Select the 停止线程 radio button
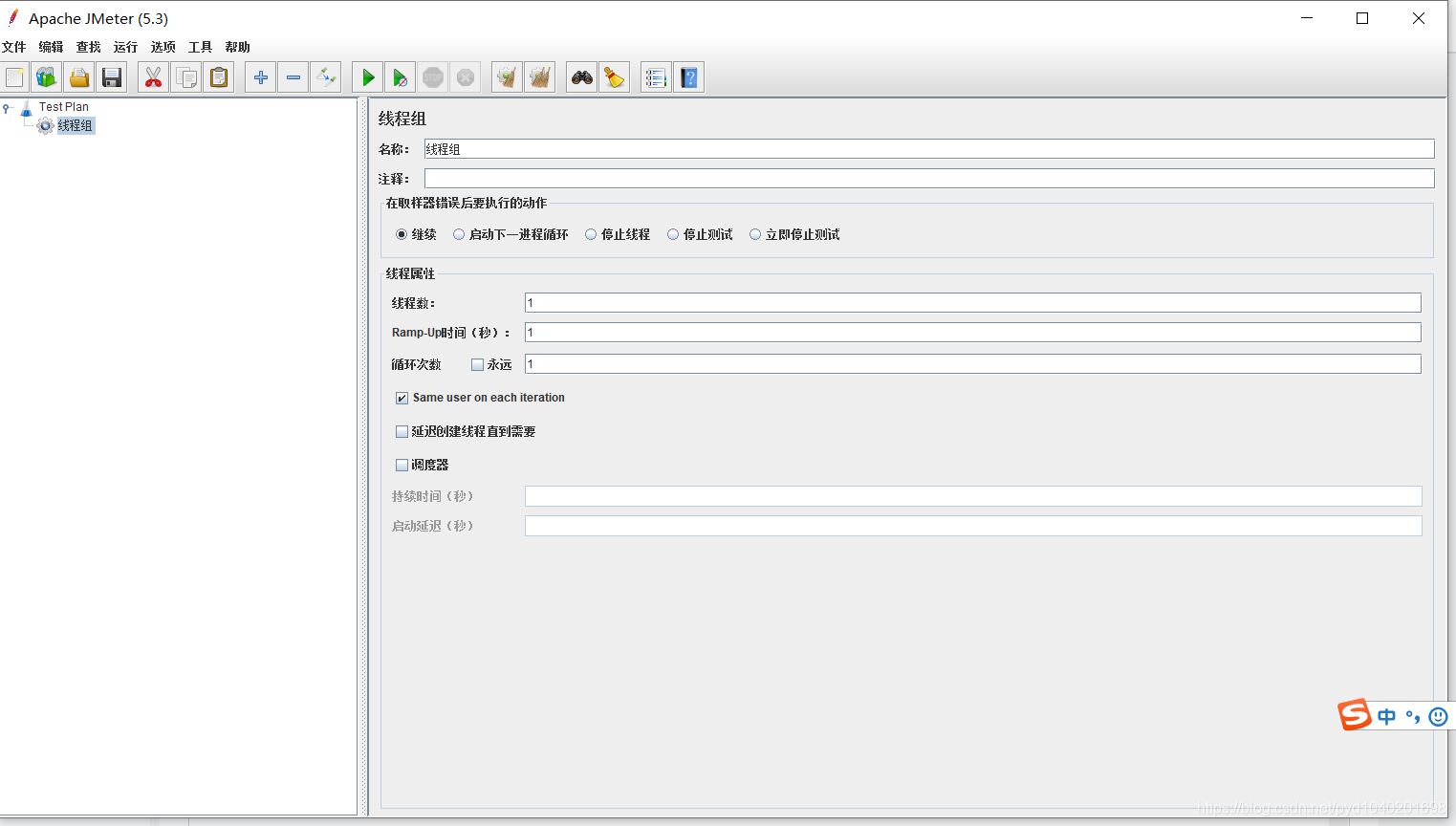 tap(591, 234)
